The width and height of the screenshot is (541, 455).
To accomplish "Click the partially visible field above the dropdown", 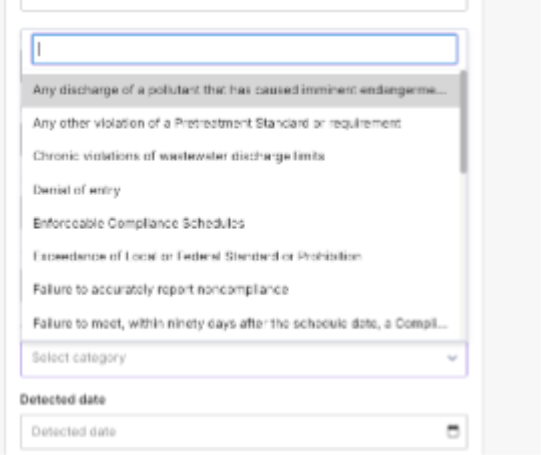I will (244, 6).
